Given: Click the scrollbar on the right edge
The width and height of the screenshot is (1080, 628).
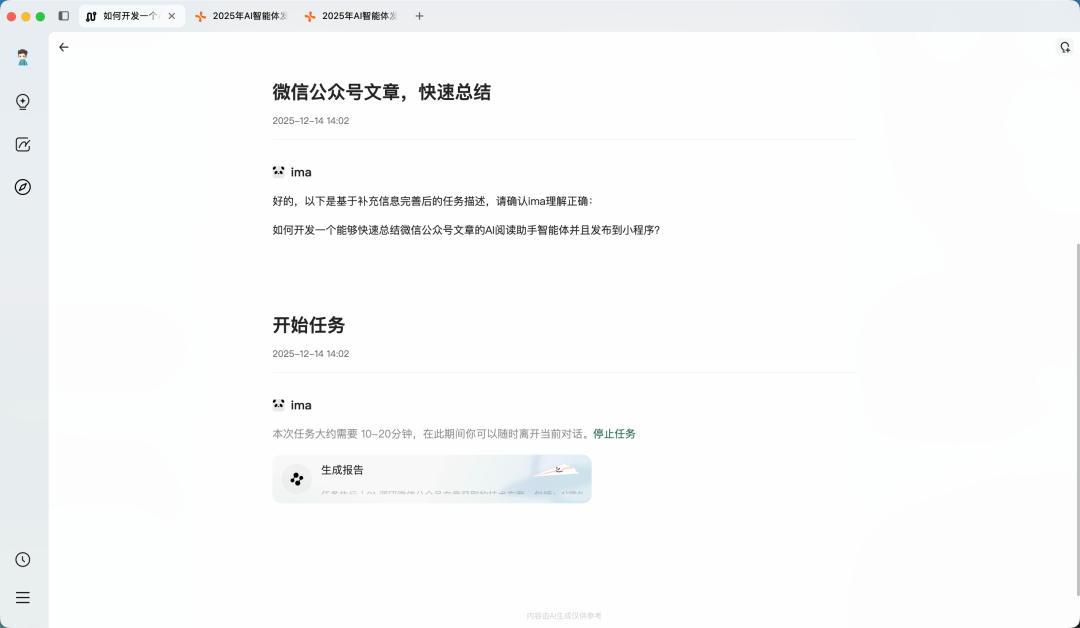Looking at the screenshot, I should 1076,300.
